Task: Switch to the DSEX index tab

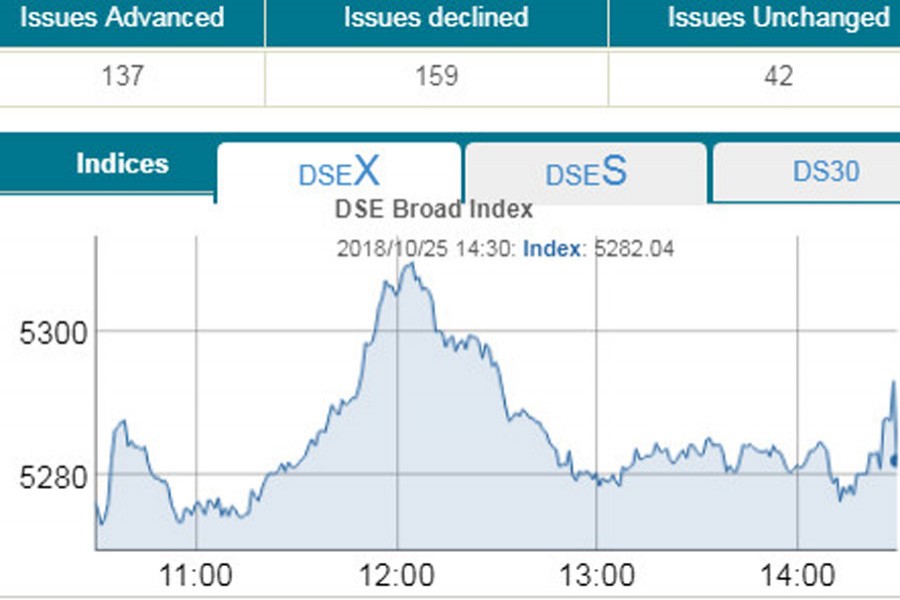Action: point(339,172)
